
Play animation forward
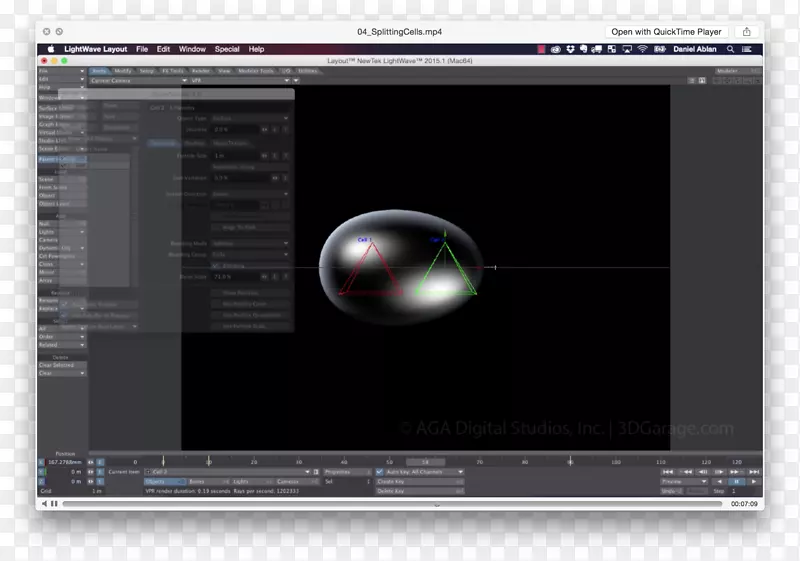point(754,481)
